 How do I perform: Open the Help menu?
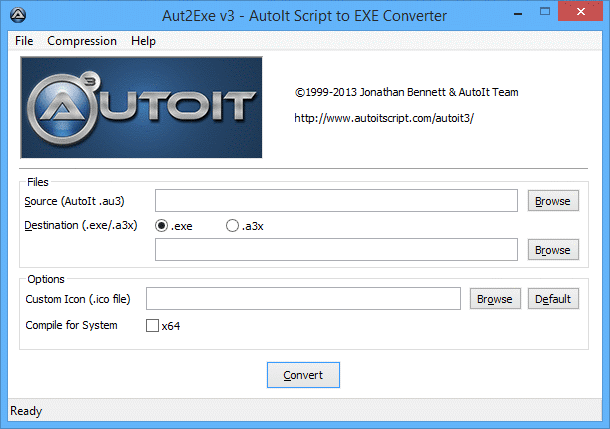[x=143, y=41]
